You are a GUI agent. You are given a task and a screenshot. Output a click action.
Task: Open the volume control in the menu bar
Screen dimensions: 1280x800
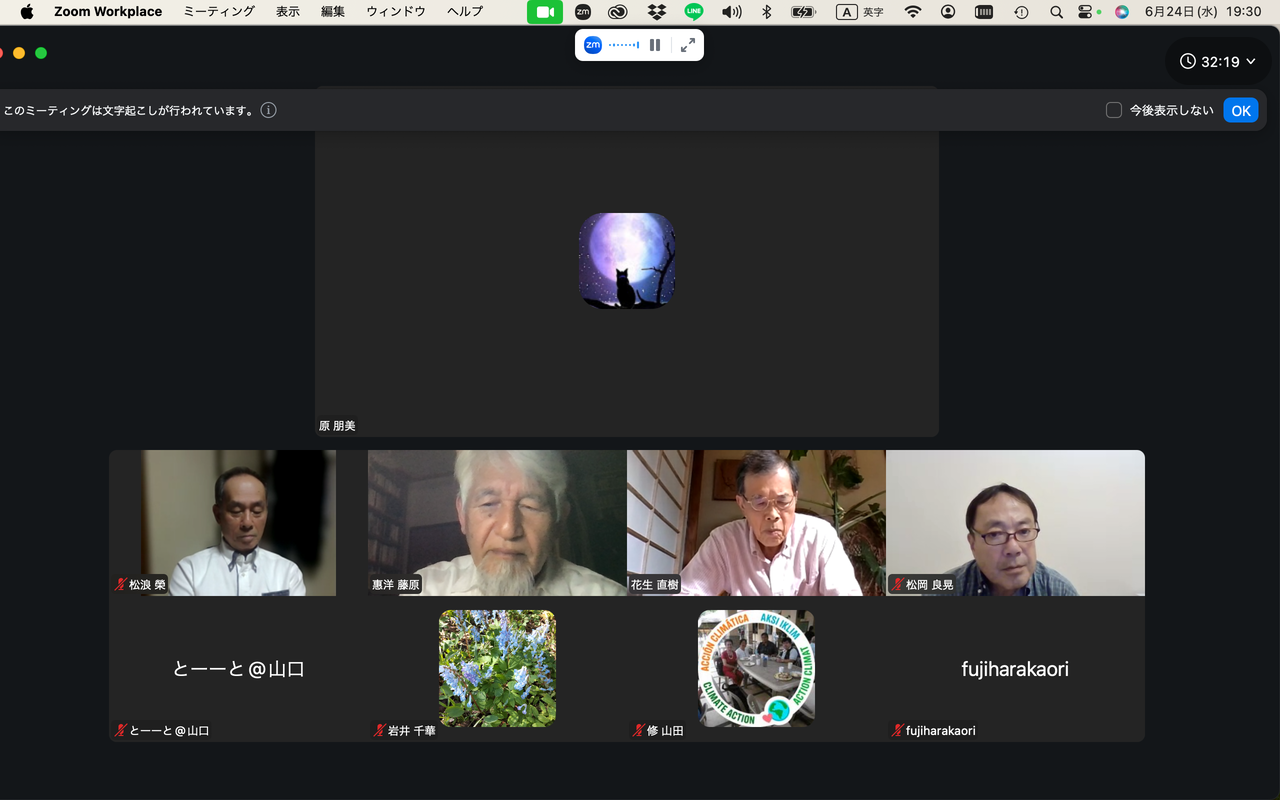[732, 12]
